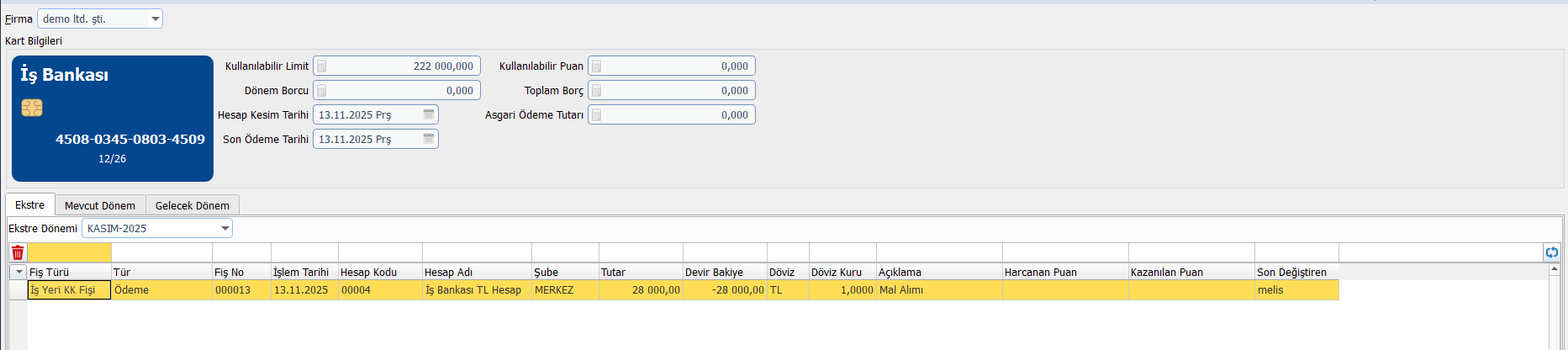Expand the Firma dropdown

[x=156, y=19]
